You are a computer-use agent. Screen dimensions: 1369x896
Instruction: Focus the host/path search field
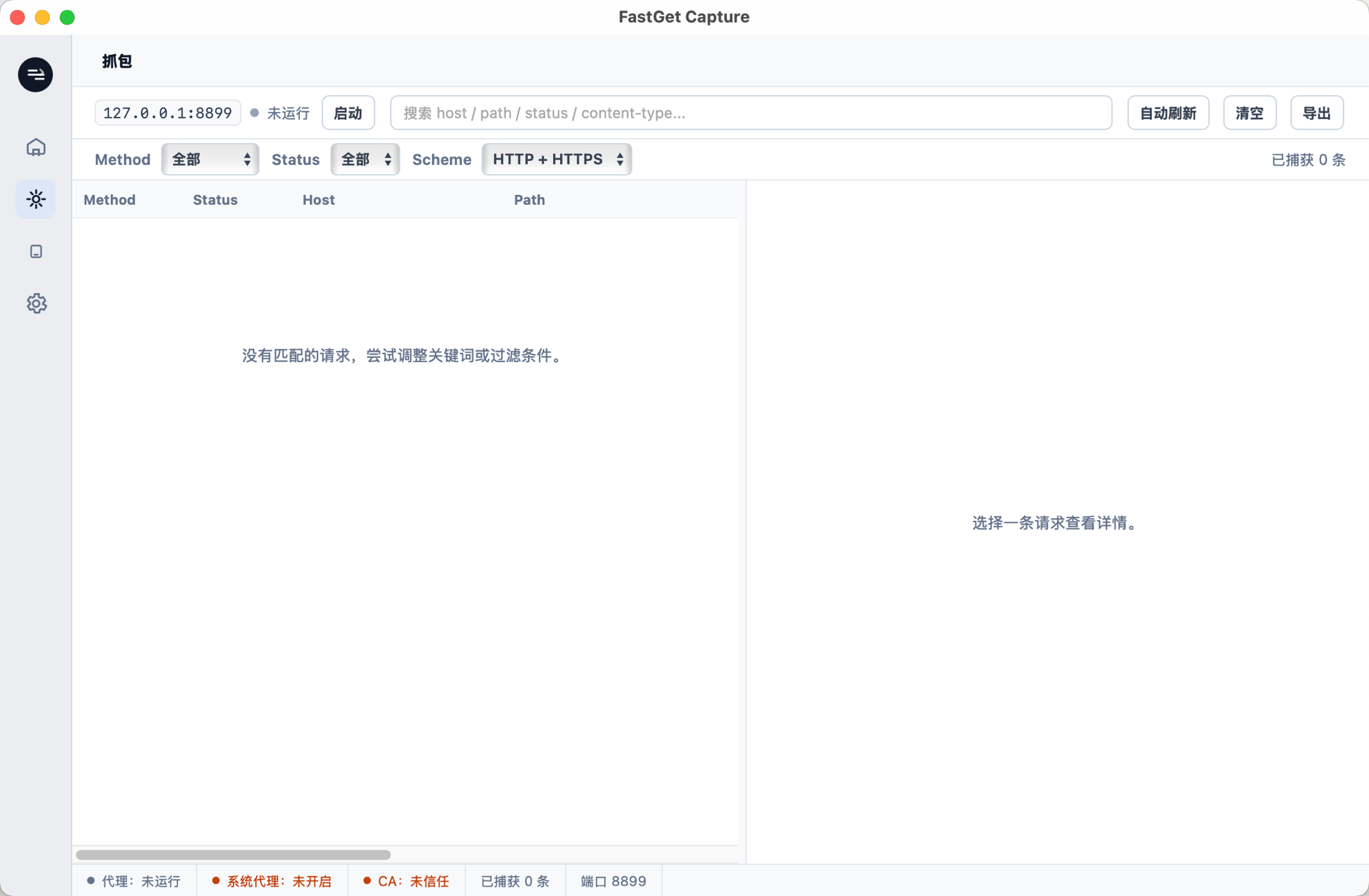point(751,113)
